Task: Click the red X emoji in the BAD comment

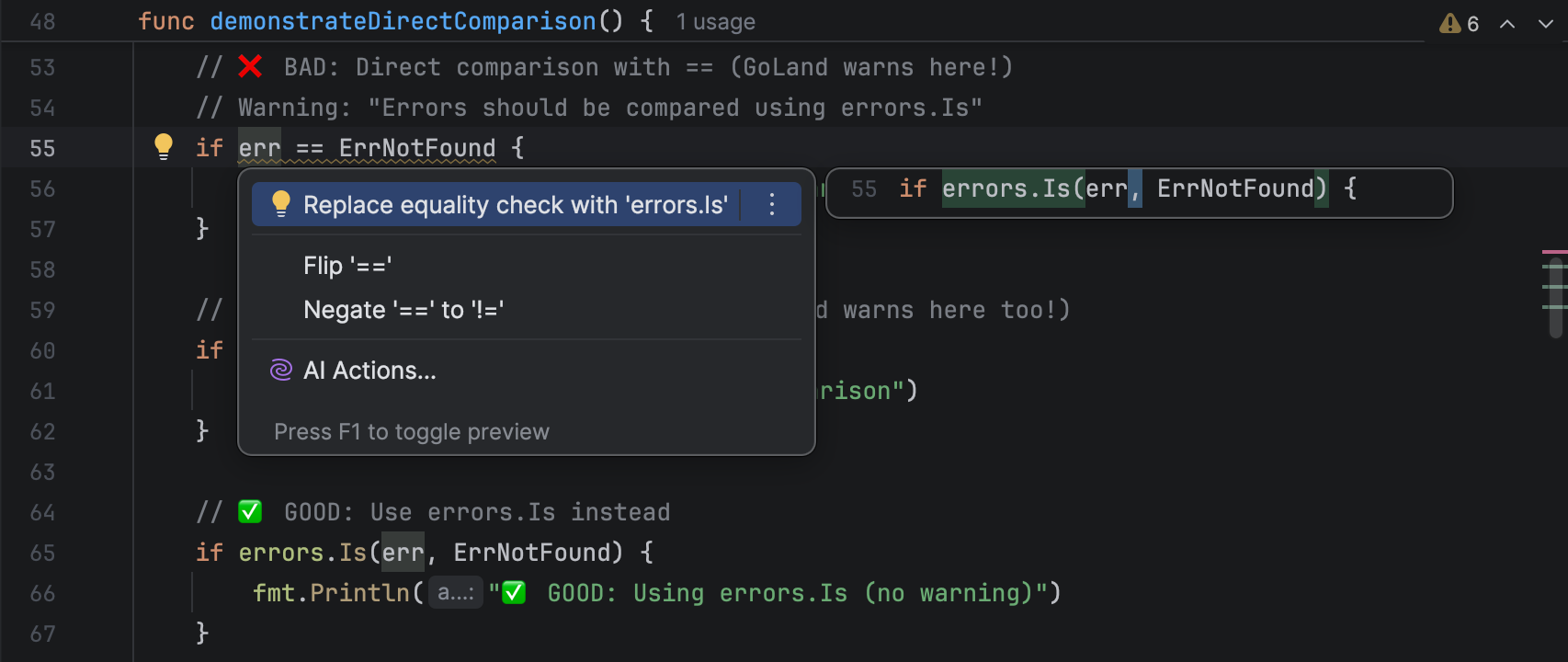Action: [250, 66]
